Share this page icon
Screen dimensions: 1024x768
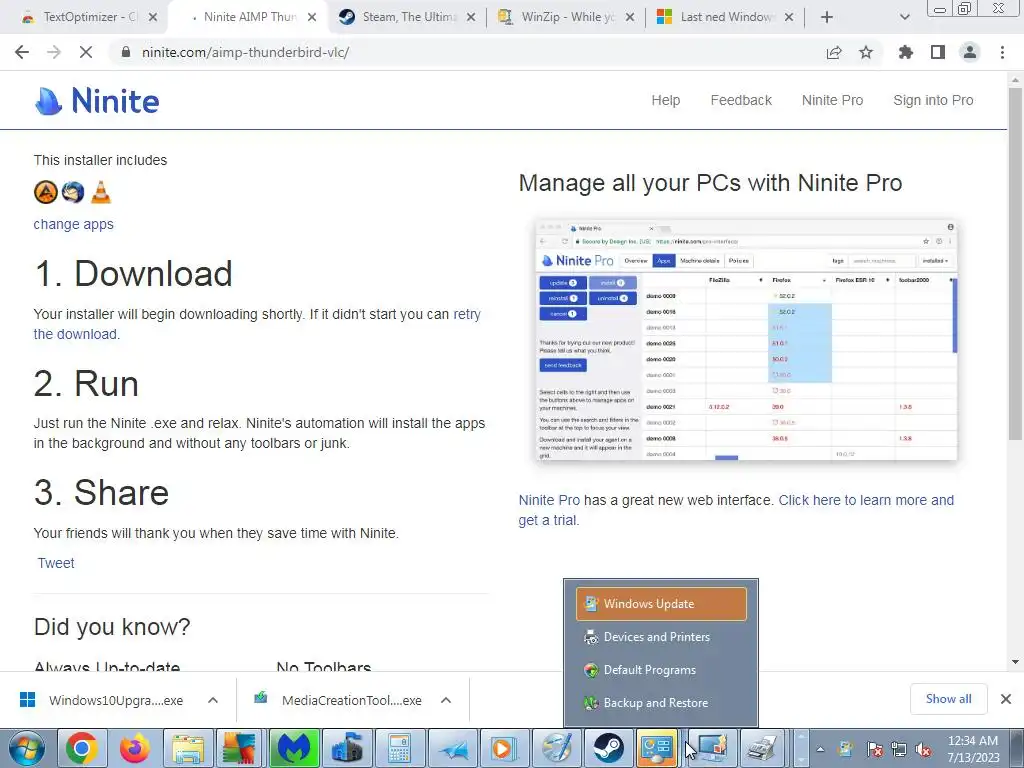[834, 52]
